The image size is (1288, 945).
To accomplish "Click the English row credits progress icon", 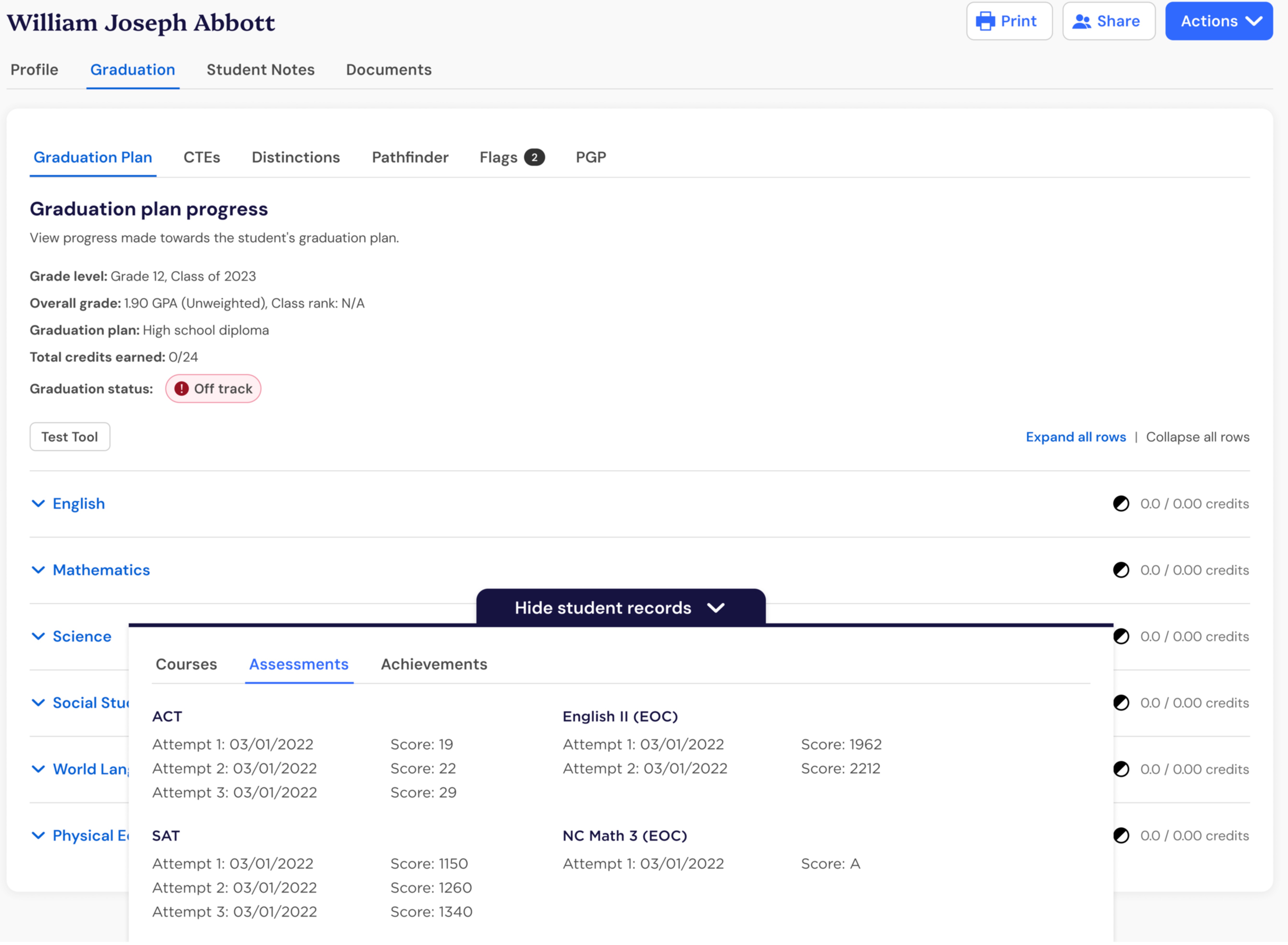I will point(1121,503).
